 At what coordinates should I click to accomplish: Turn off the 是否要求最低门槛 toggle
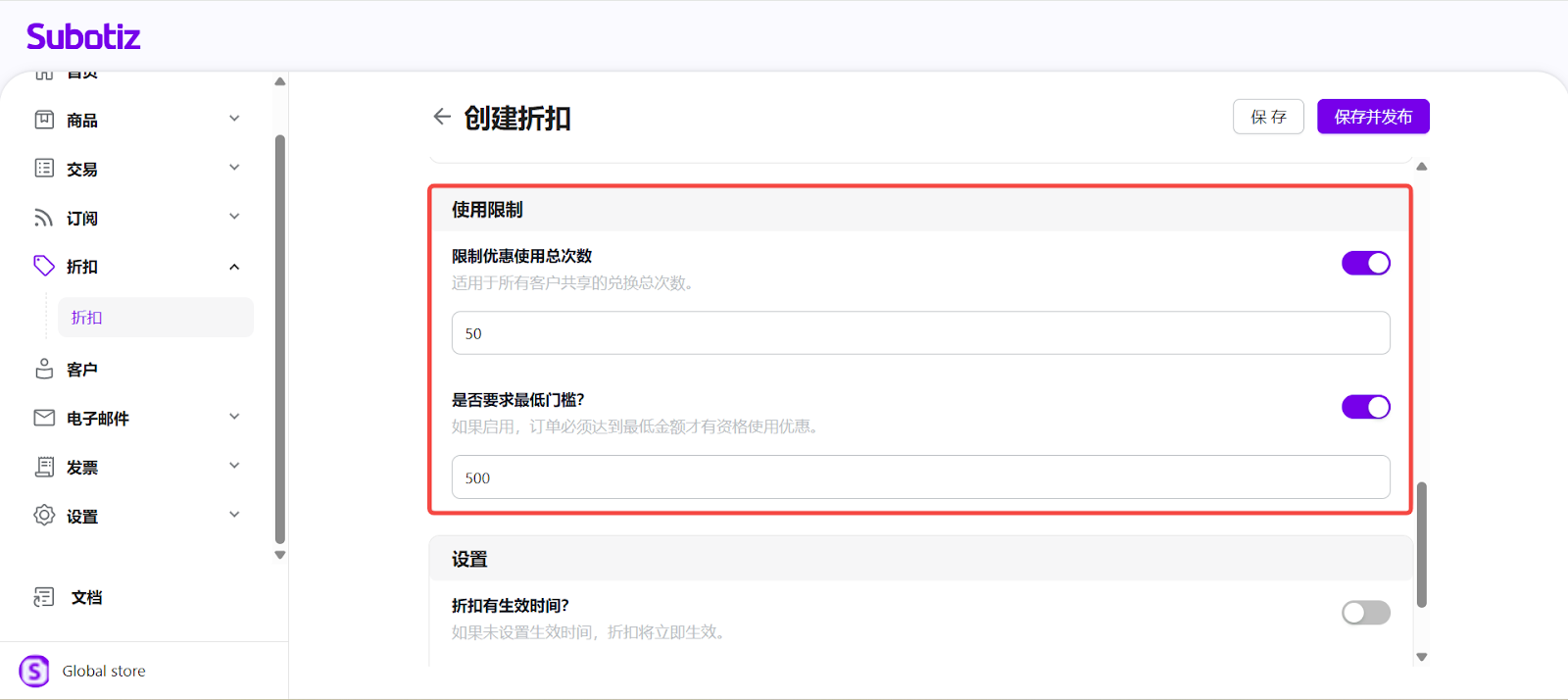click(x=1365, y=407)
